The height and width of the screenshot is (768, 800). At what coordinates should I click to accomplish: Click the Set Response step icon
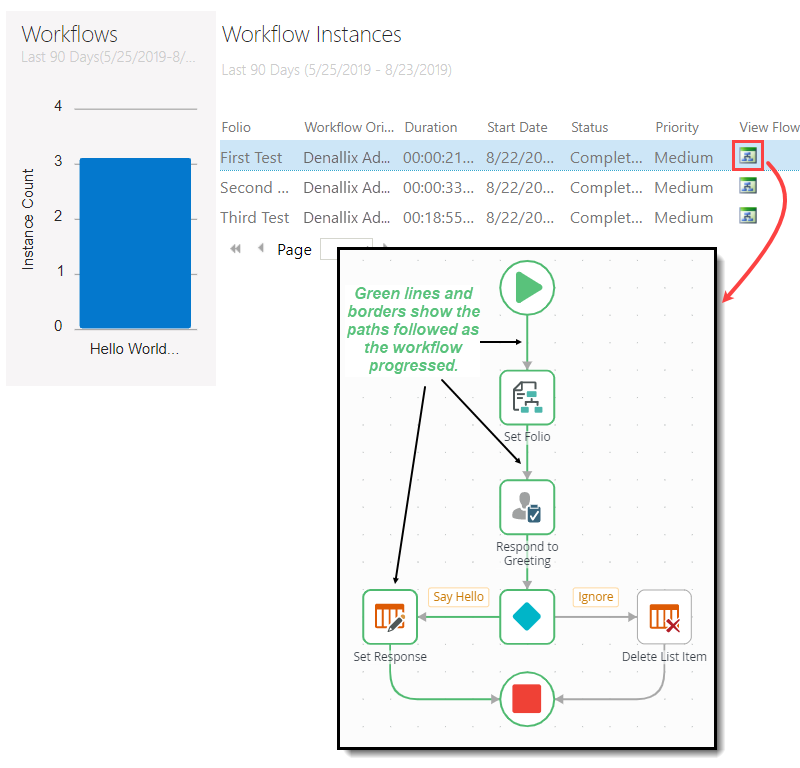point(389,617)
